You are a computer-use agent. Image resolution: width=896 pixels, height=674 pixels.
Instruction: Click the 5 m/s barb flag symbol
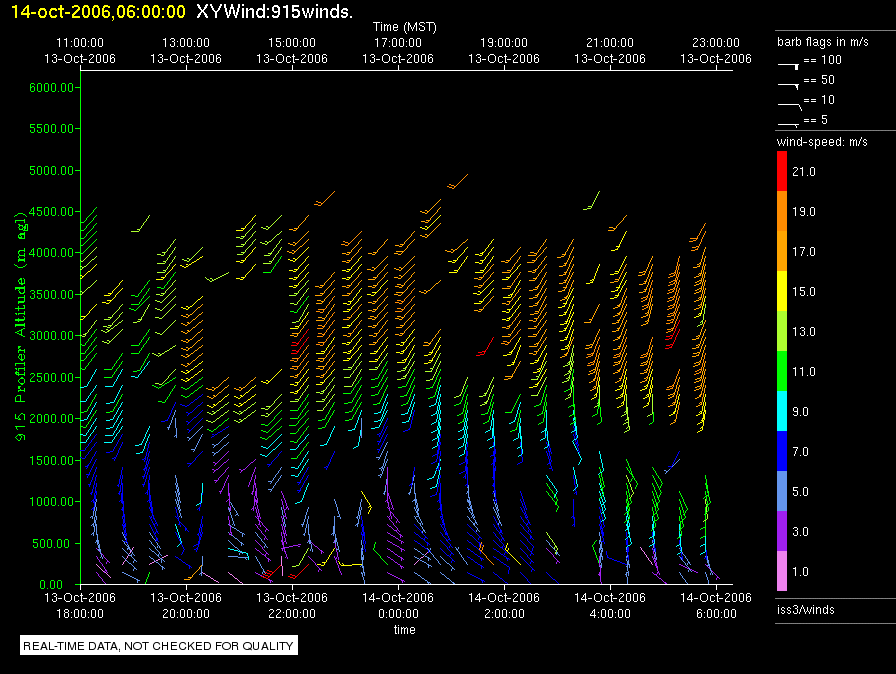(788, 122)
